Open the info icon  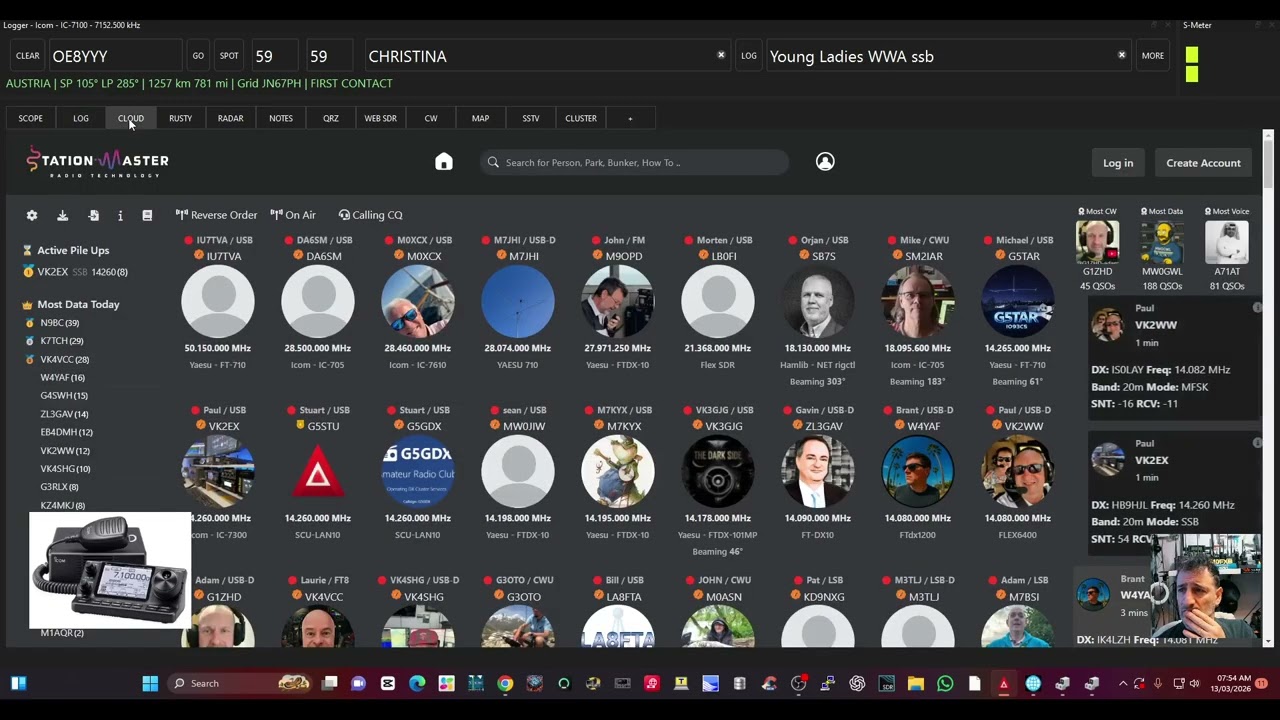tap(120, 215)
